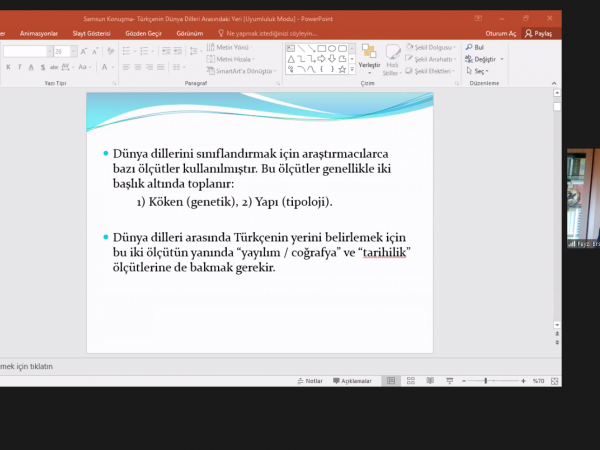The height and width of the screenshot is (450, 600).
Task: Select the star shape in the gallery
Action: [x=342, y=70]
